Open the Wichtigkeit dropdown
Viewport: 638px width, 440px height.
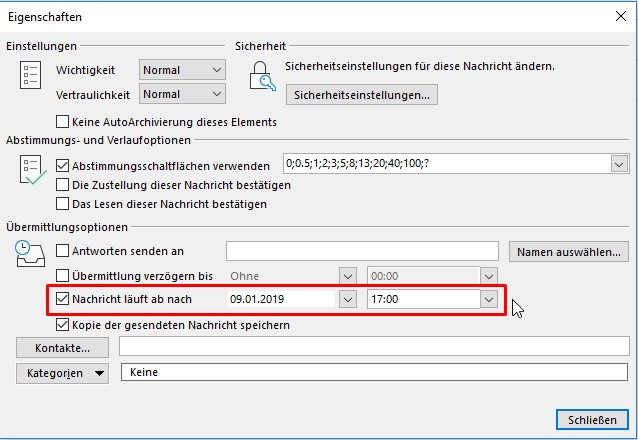pos(182,70)
